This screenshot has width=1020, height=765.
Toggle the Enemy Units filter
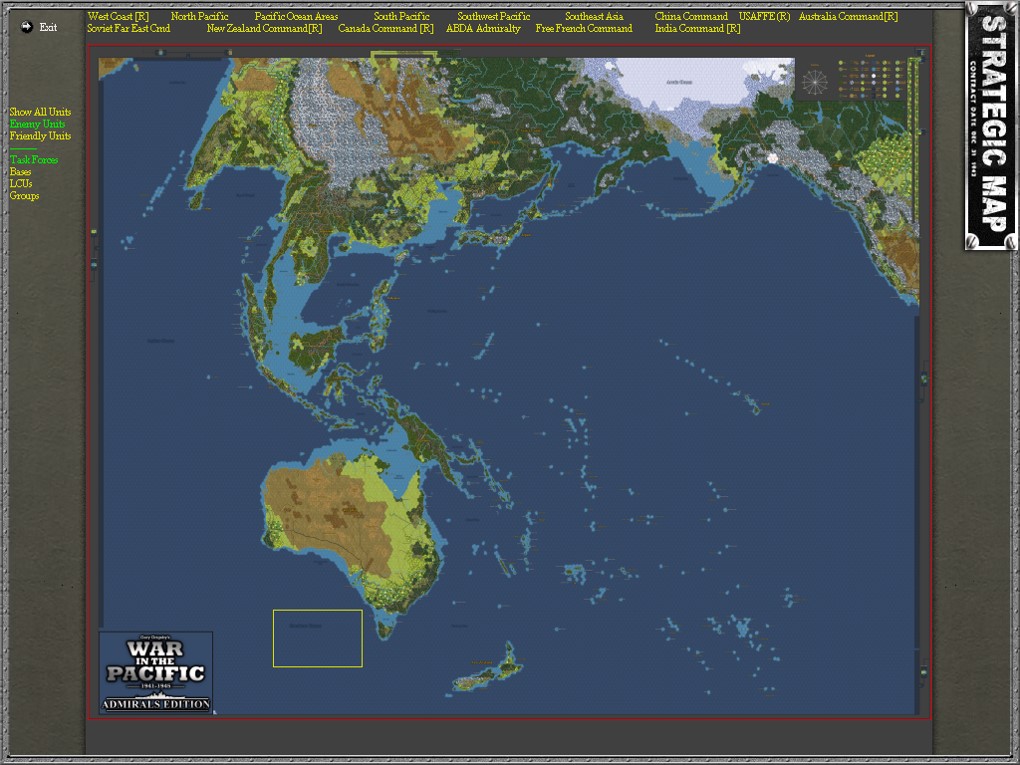point(37,122)
